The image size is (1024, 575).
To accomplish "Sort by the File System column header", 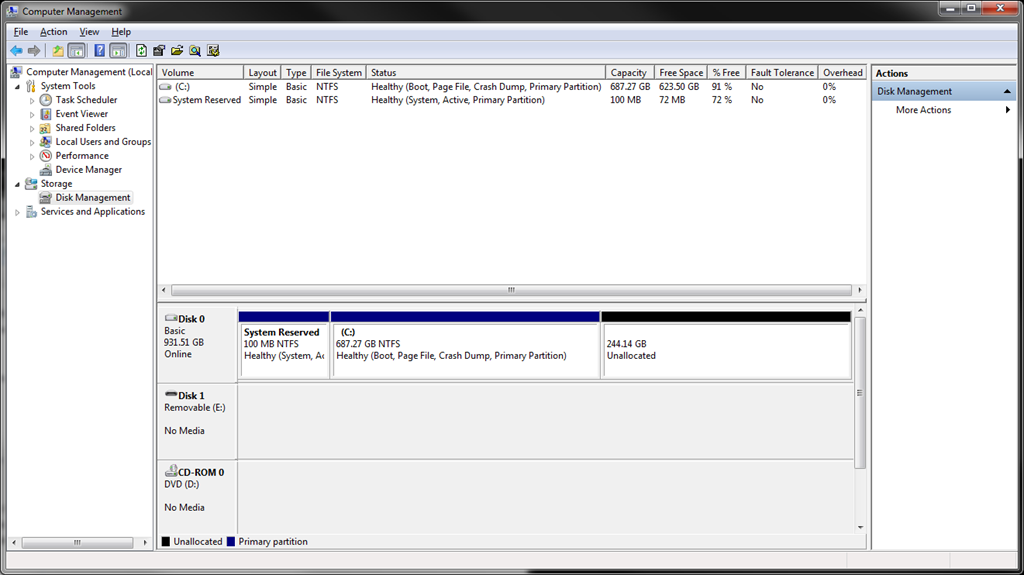I will 338,73.
